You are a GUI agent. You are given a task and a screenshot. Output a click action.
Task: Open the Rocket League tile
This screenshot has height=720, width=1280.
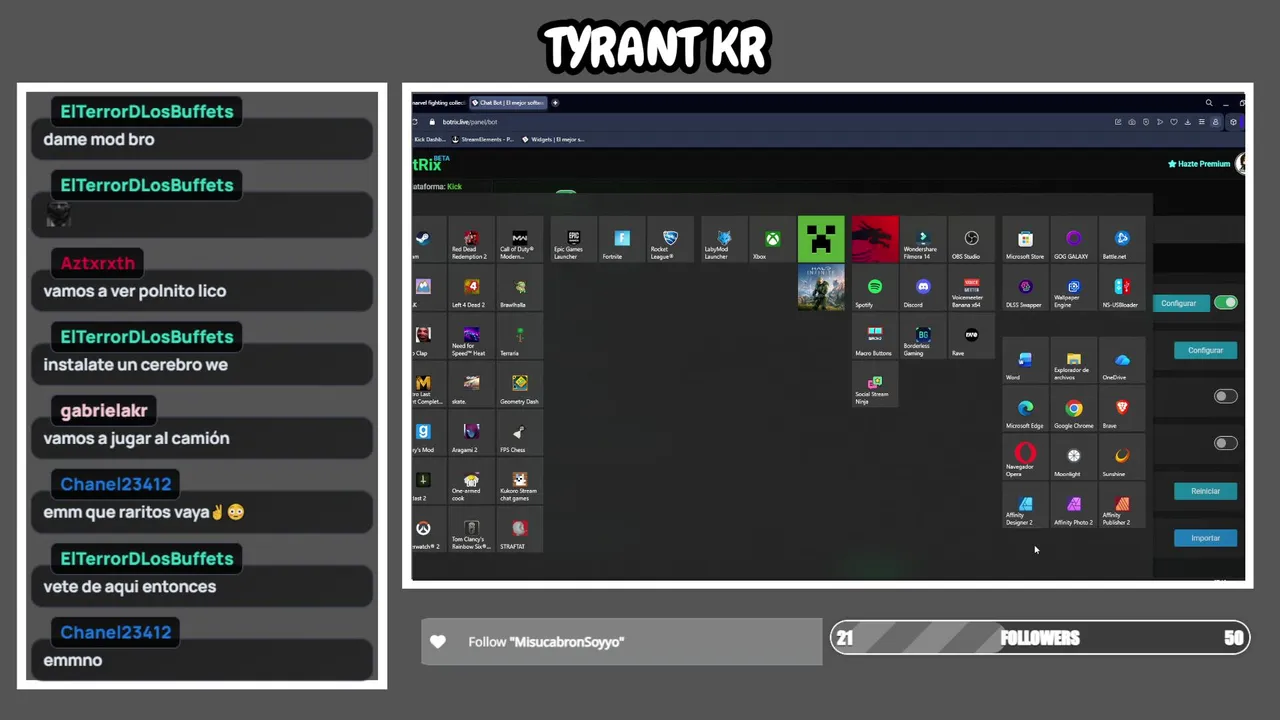(670, 240)
